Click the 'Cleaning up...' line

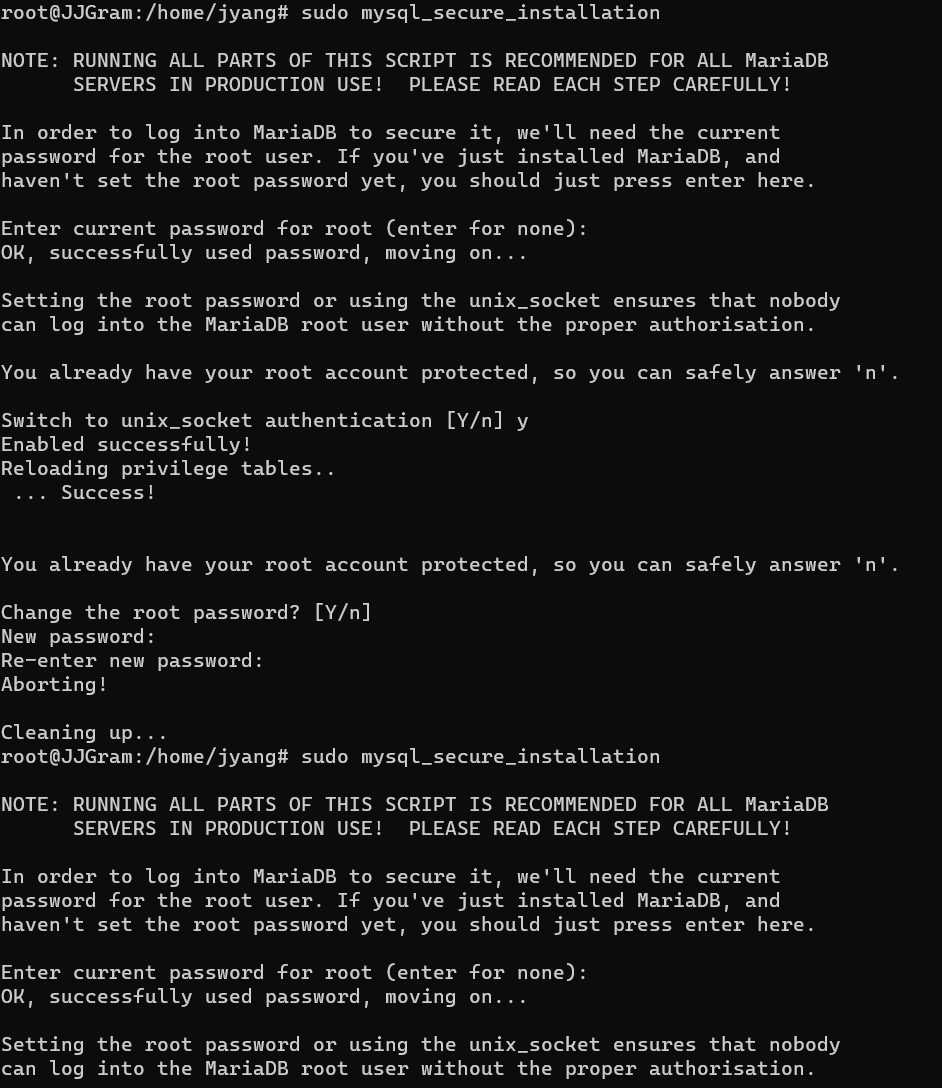[84, 733]
